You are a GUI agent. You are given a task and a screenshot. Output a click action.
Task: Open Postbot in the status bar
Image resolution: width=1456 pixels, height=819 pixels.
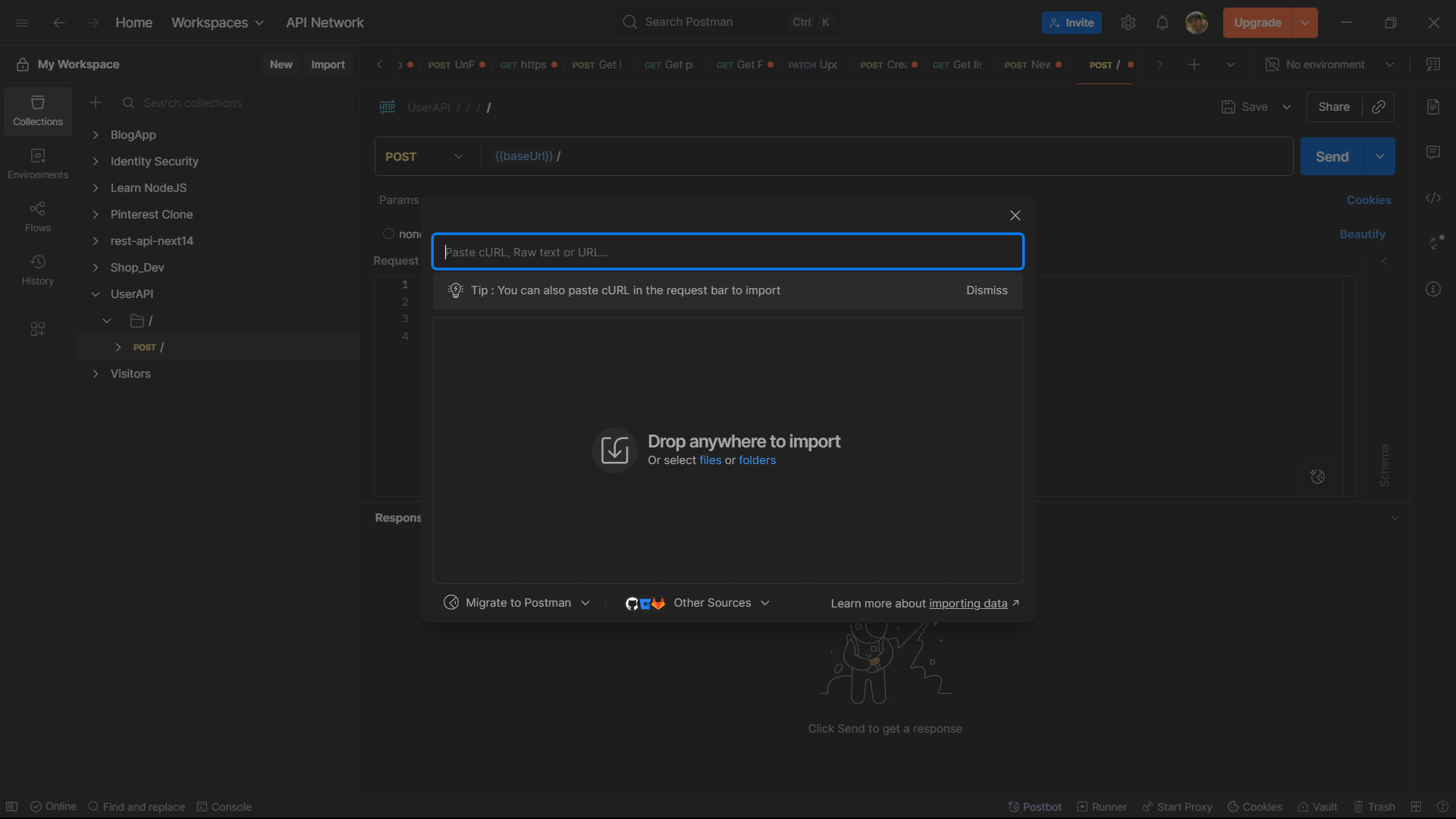pos(1034,807)
